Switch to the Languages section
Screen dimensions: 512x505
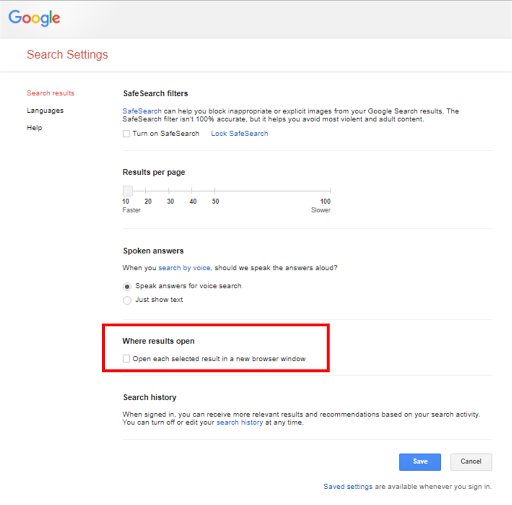[x=45, y=110]
